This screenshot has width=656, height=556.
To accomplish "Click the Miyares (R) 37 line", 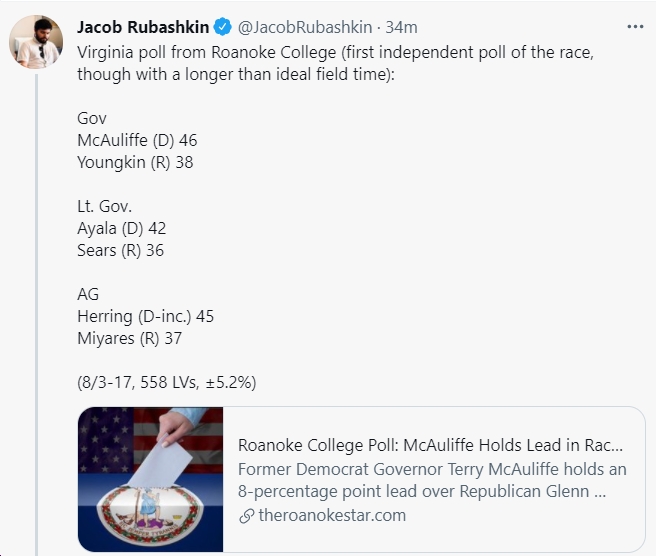I will pos(130,338).
